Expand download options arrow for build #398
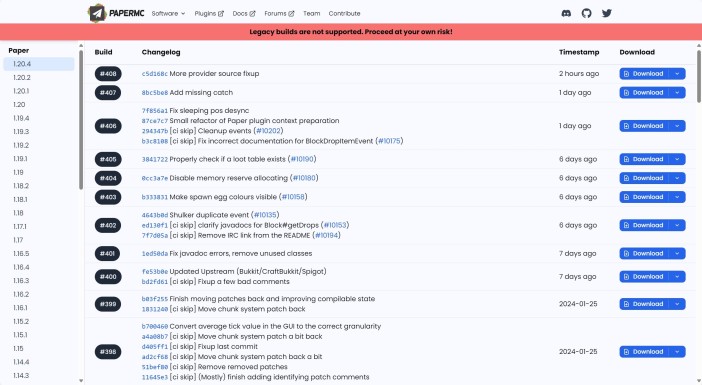Image resolution: width=702 pixels, height=385 pixels. coord(677,352)
